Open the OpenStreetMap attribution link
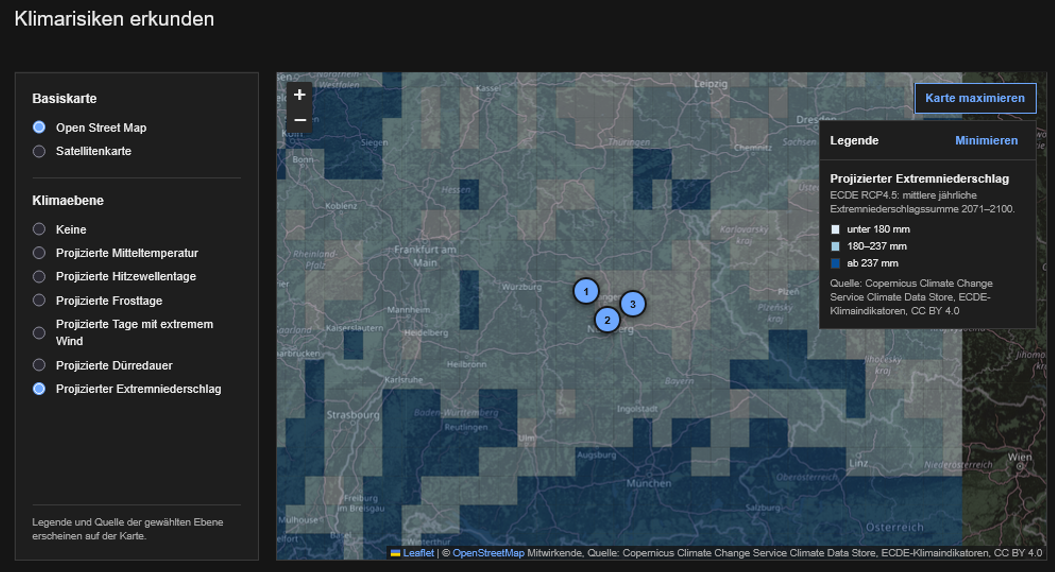 (x=488, y=553)
